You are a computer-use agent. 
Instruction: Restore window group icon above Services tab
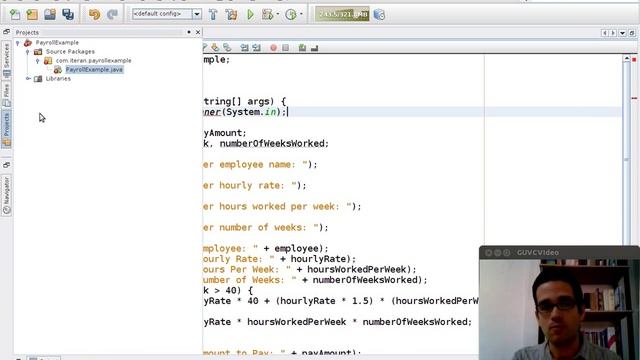[7, 32]
